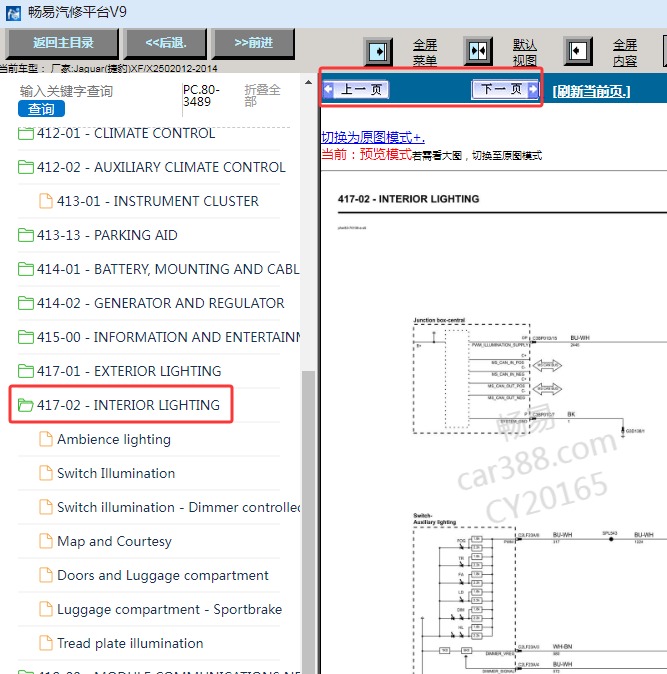The image size is (667, 674).
Task: Open Switch Illumination diagram
Action: (x=116, y=473)
